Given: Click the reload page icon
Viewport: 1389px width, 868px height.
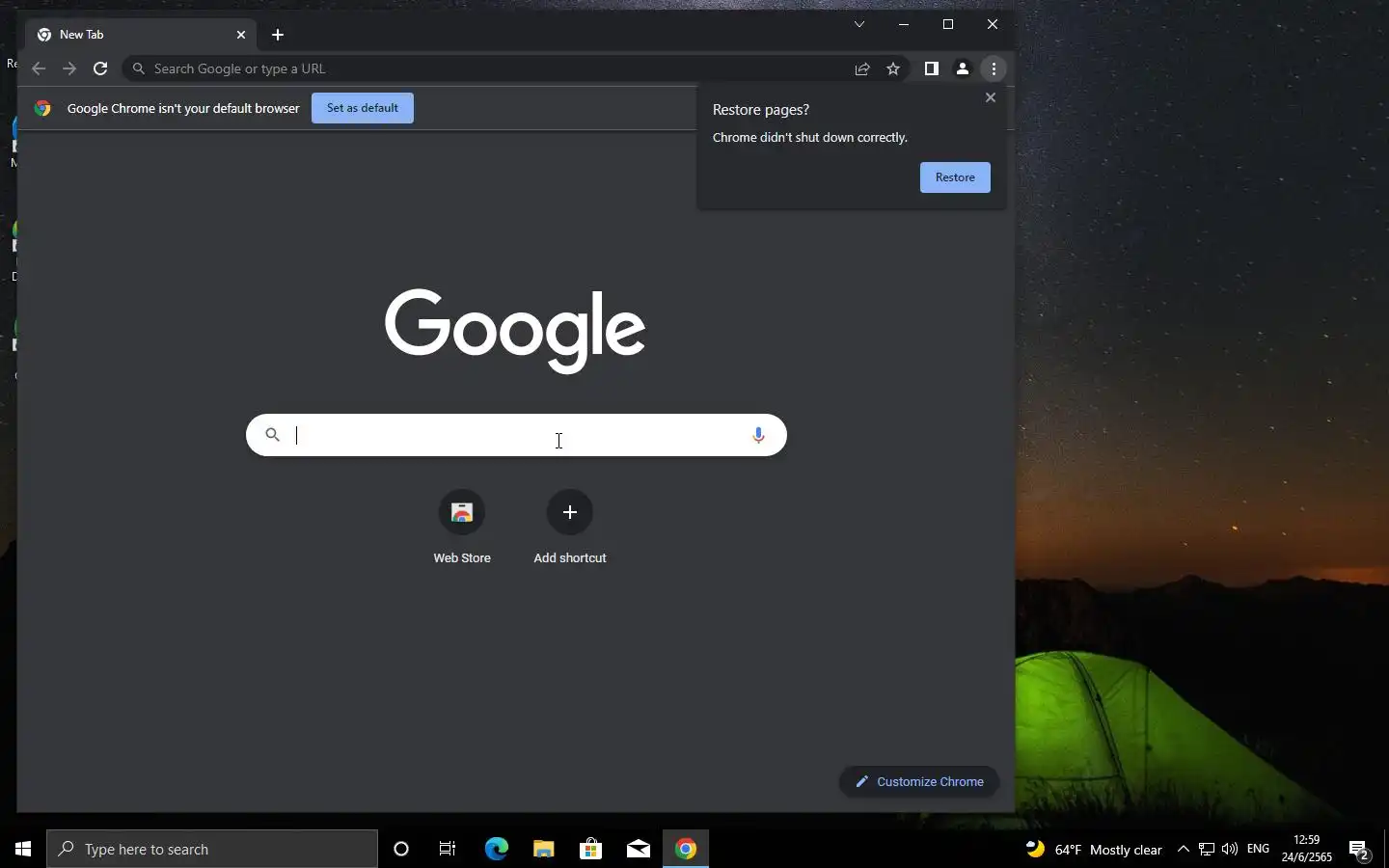Looking at the screenshot, I should click(100, 68).
